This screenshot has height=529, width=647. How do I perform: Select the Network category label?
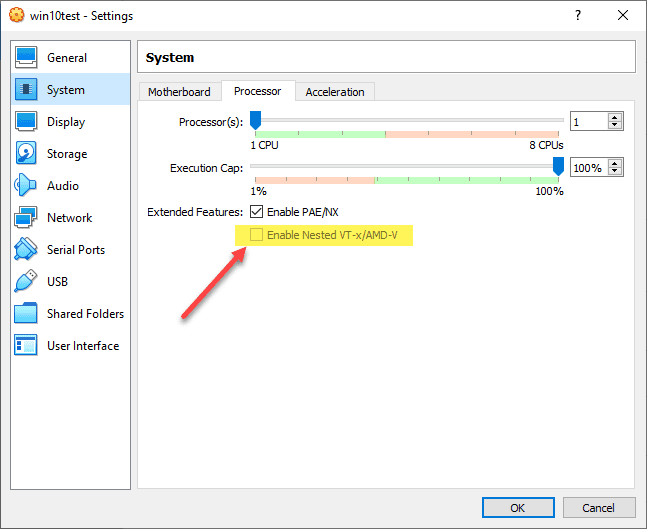point(69,217)
